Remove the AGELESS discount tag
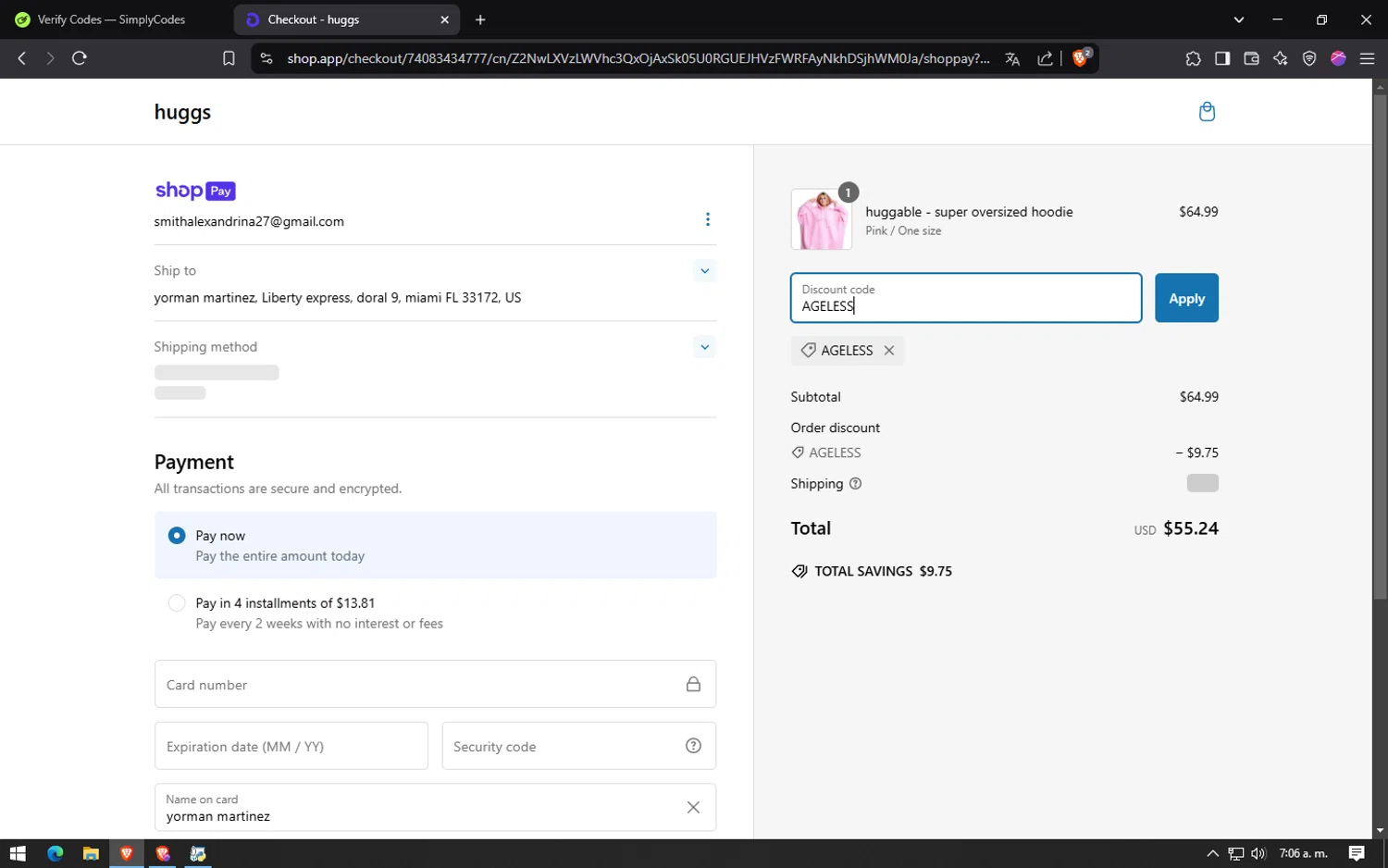The width and height of the screenshot is (1388, 868). coord(889,351)
